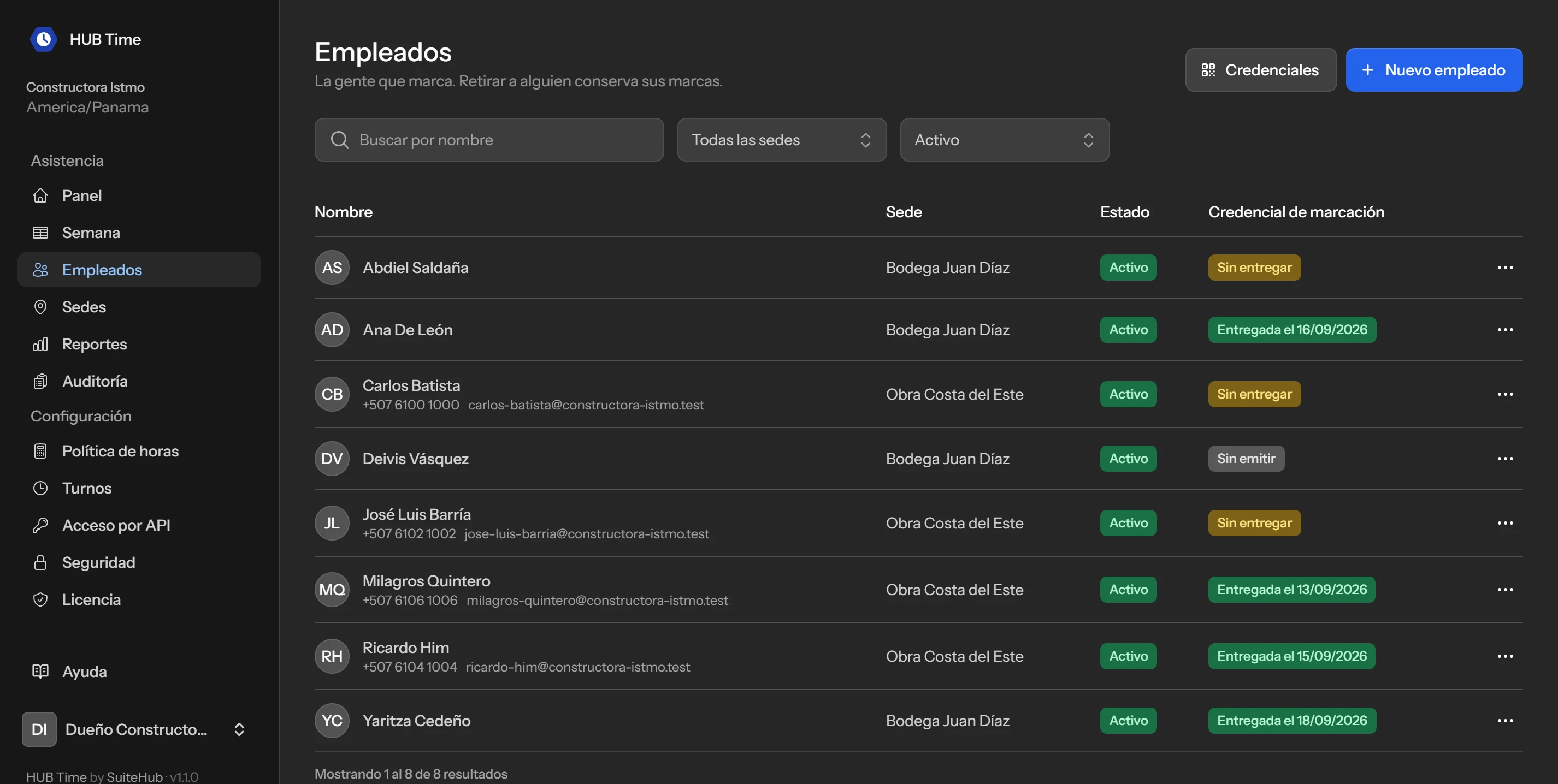This screenshot has height=784, width=1558.
Task: Click the Turnos clock icon
Action: [40, 489]
